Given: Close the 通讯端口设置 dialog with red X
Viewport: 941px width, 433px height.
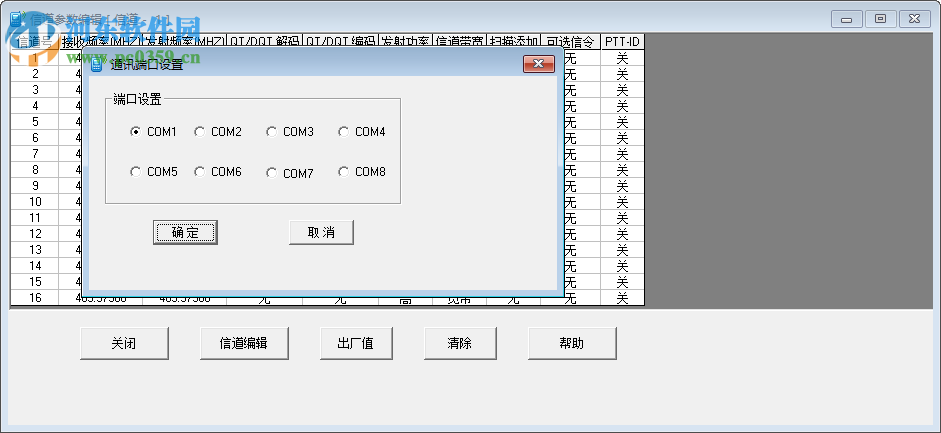Looking at the screenshot, I should click(x=538, y=64).
